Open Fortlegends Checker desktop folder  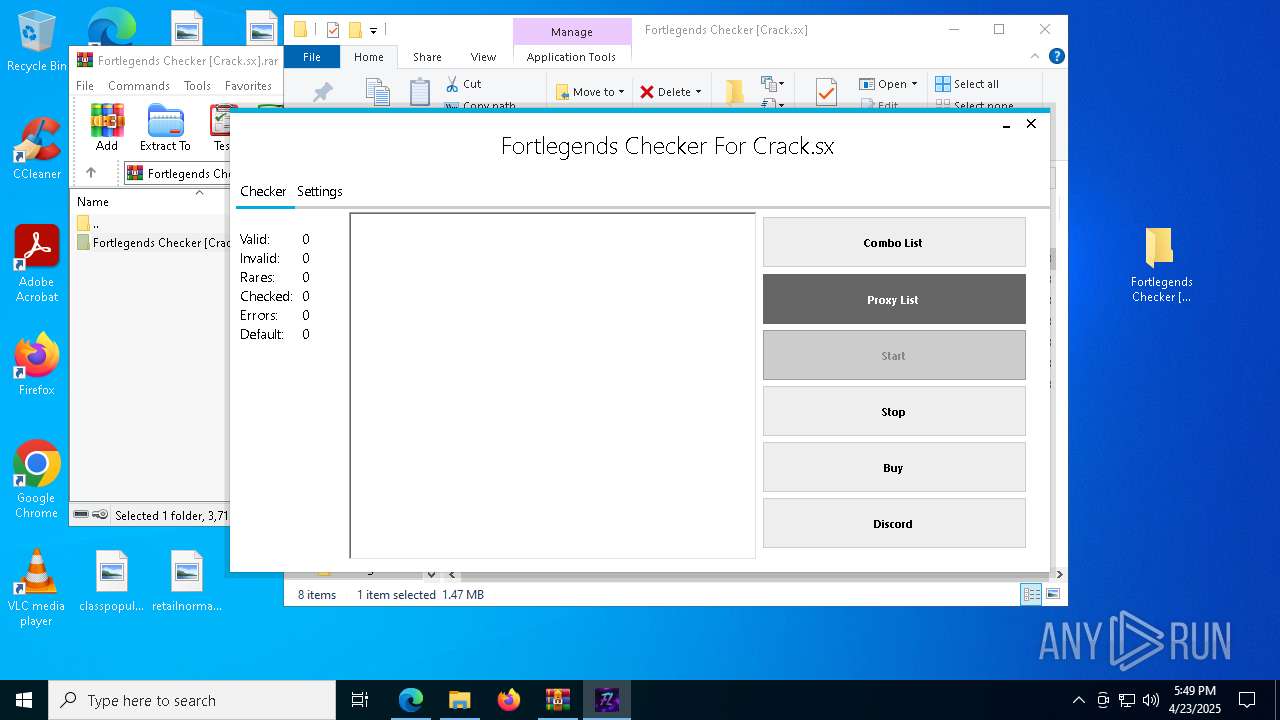(1161, 265)
